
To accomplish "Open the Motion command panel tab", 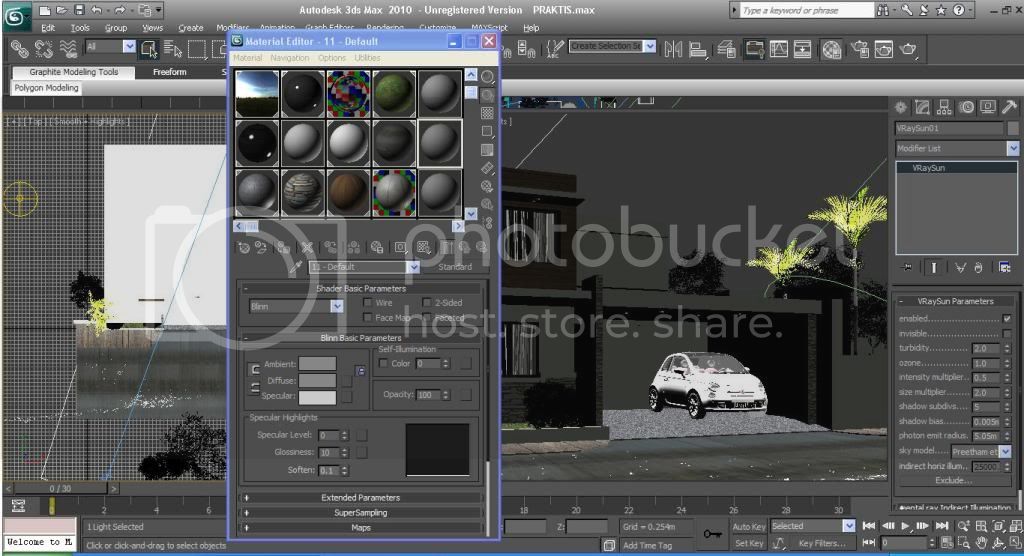I will coord(966,107).
